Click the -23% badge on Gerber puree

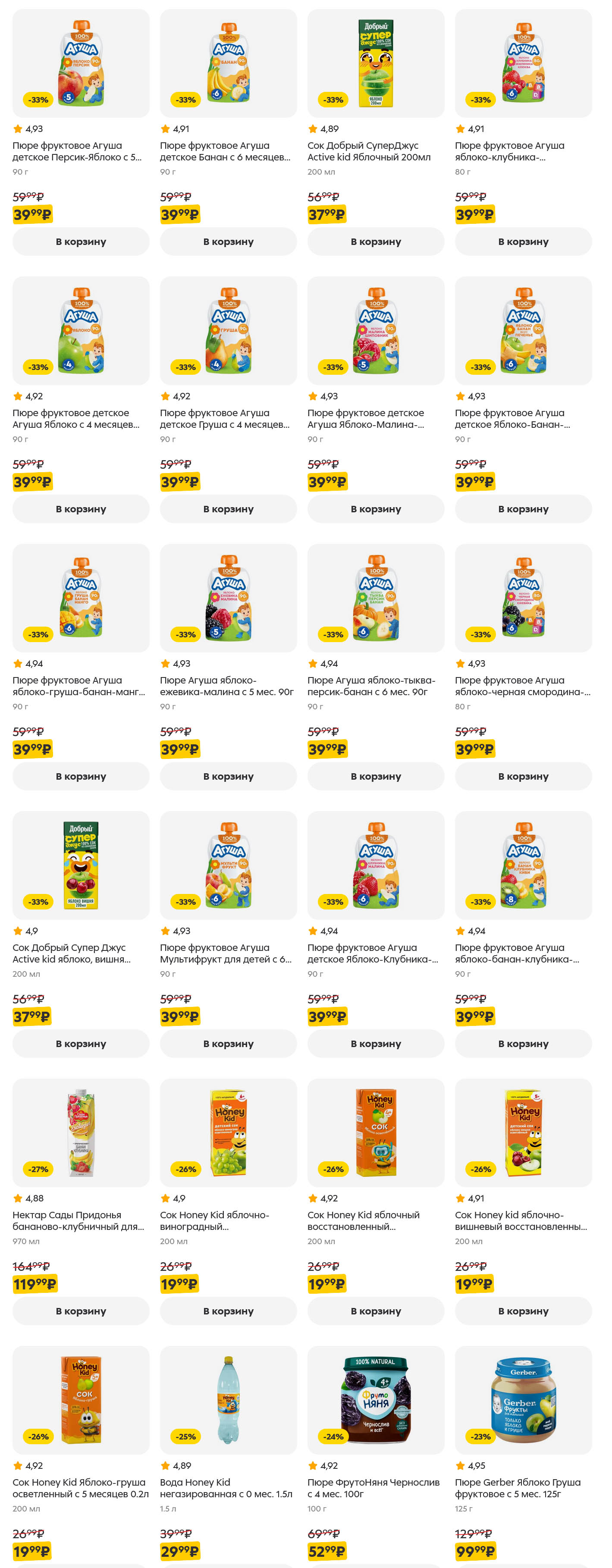tap(480, 1436)
